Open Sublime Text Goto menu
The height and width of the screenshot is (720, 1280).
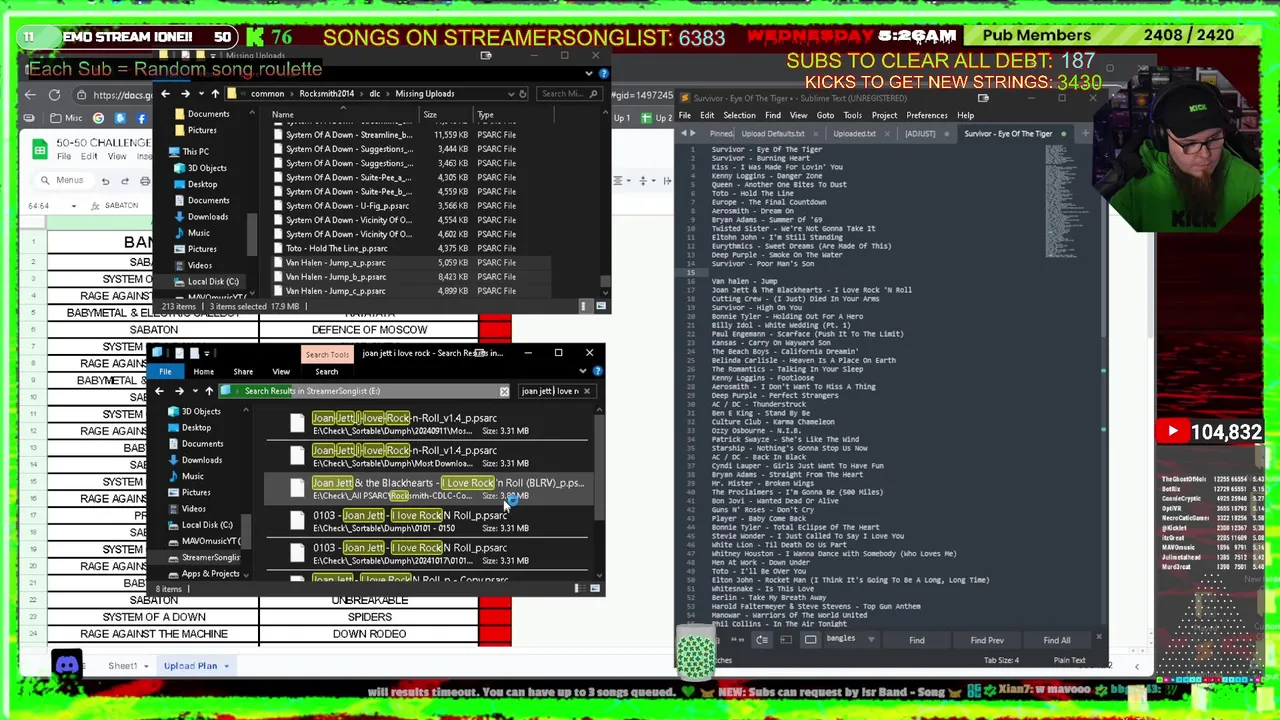click(825, 116)
